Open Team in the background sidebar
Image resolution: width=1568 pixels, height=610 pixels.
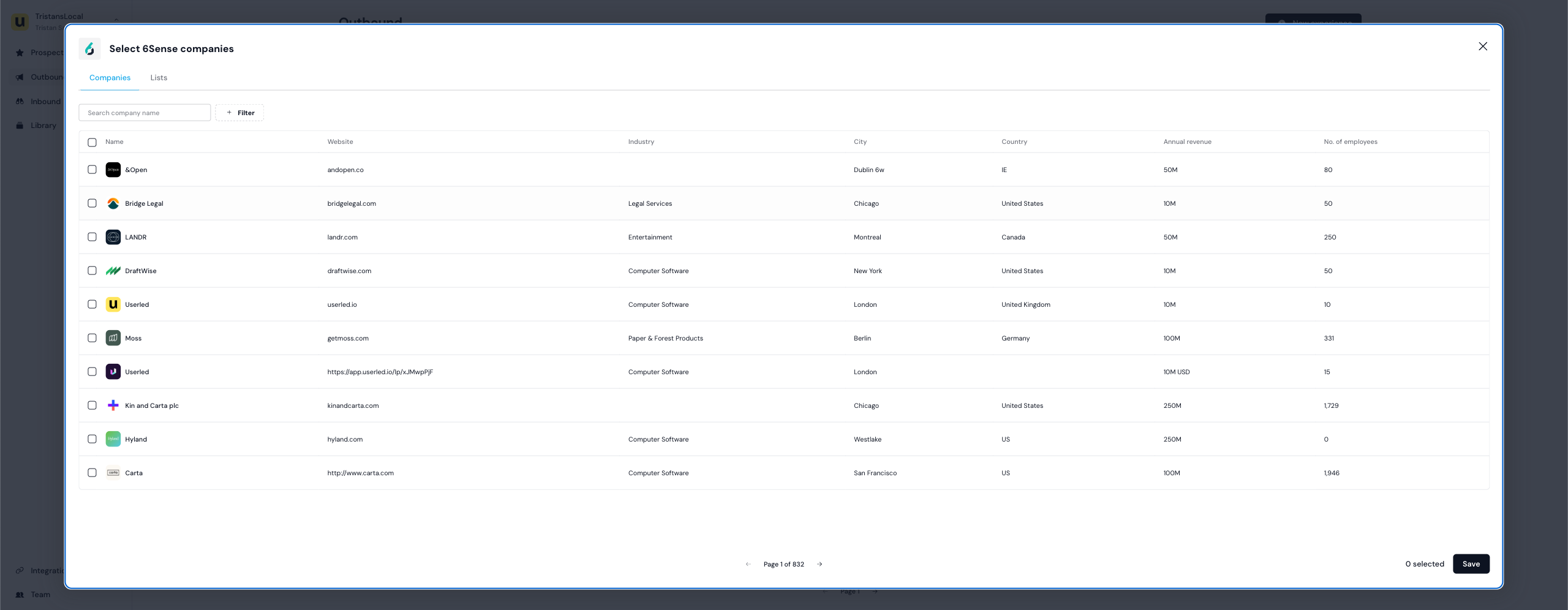pyautogui.click(x=40, y=595)
